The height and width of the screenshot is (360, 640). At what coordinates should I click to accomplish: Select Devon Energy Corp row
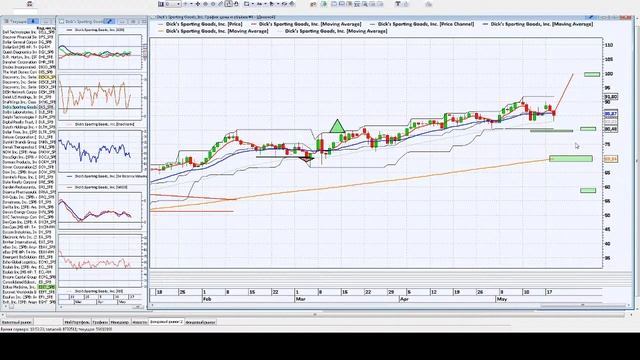[x=28, y=212]
